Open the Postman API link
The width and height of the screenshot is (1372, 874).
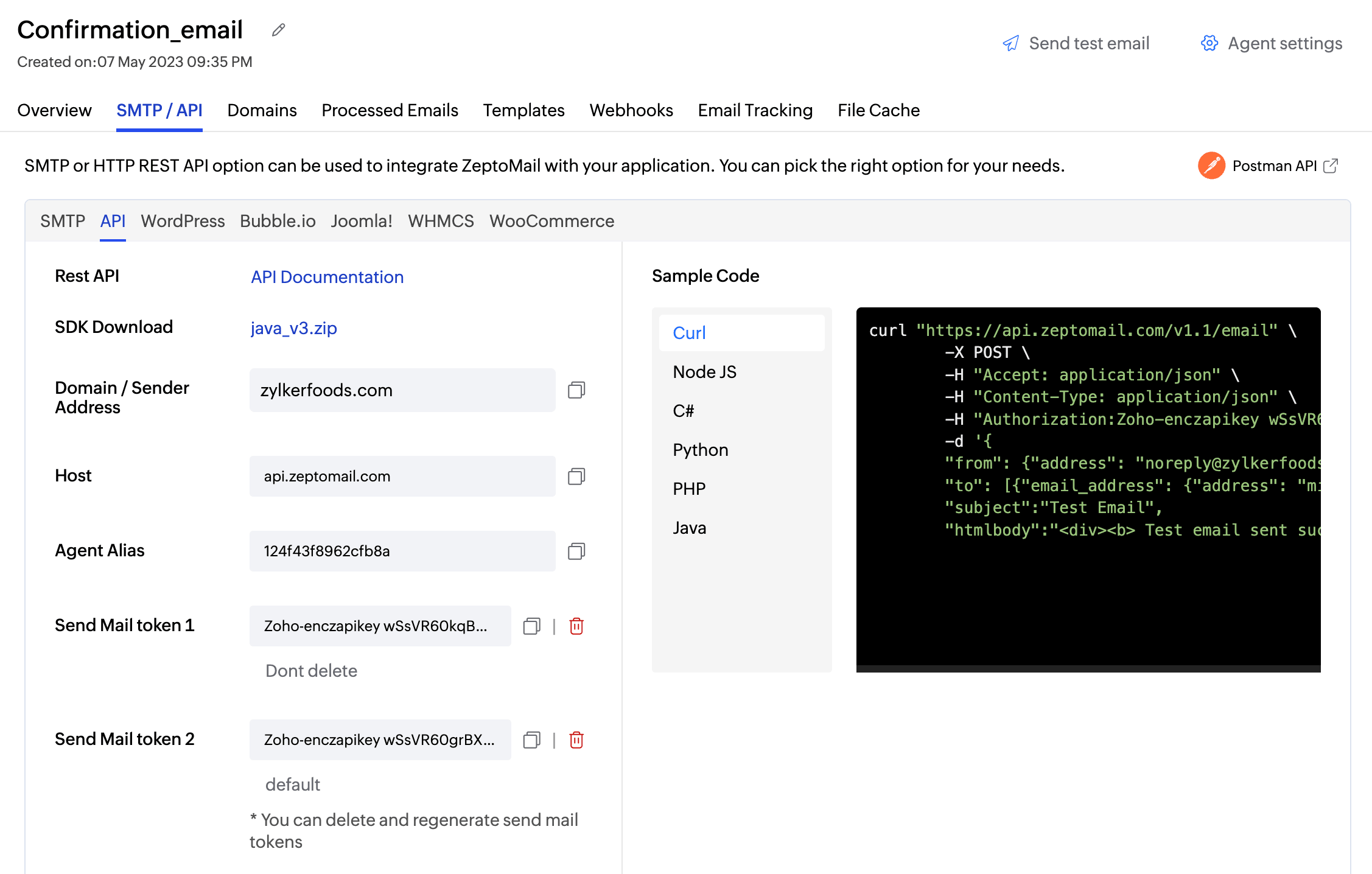coord(1275,166)
